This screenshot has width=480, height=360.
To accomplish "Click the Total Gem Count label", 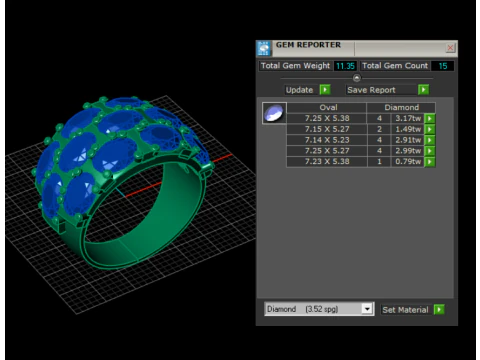I will coord(395,66).
